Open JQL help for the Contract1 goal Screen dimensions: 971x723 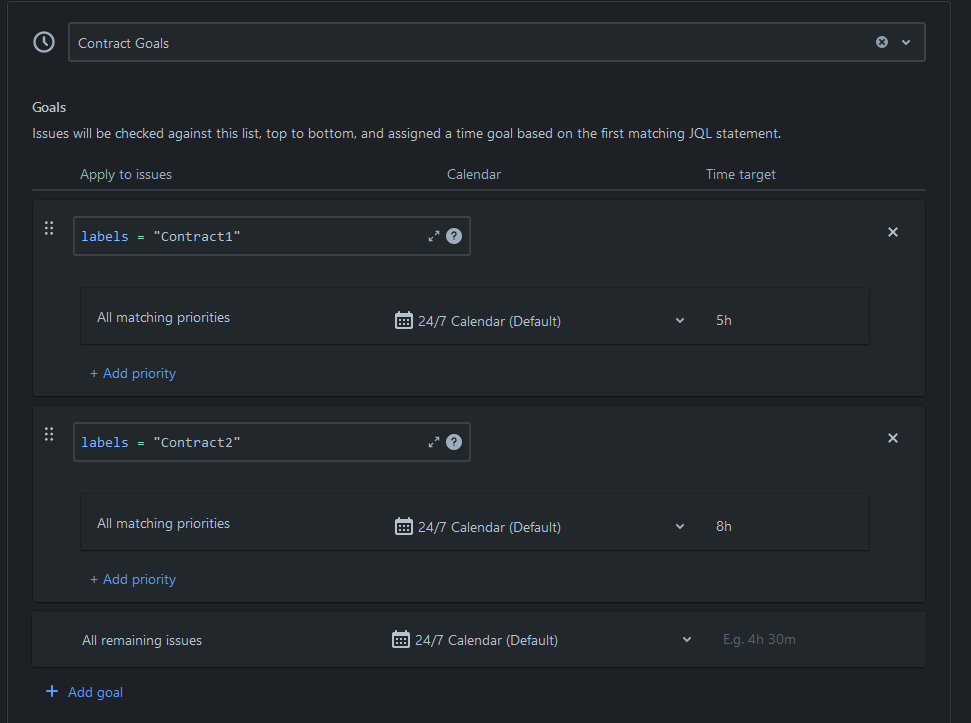(454, 236)
